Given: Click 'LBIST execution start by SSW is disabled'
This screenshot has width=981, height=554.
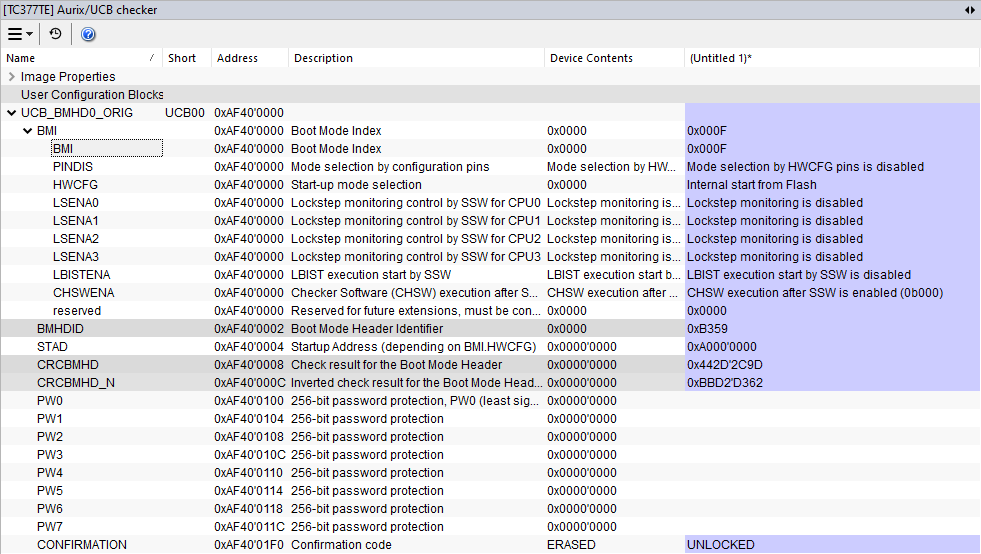Looking at the screenshot, I should [x=799, y=275].
